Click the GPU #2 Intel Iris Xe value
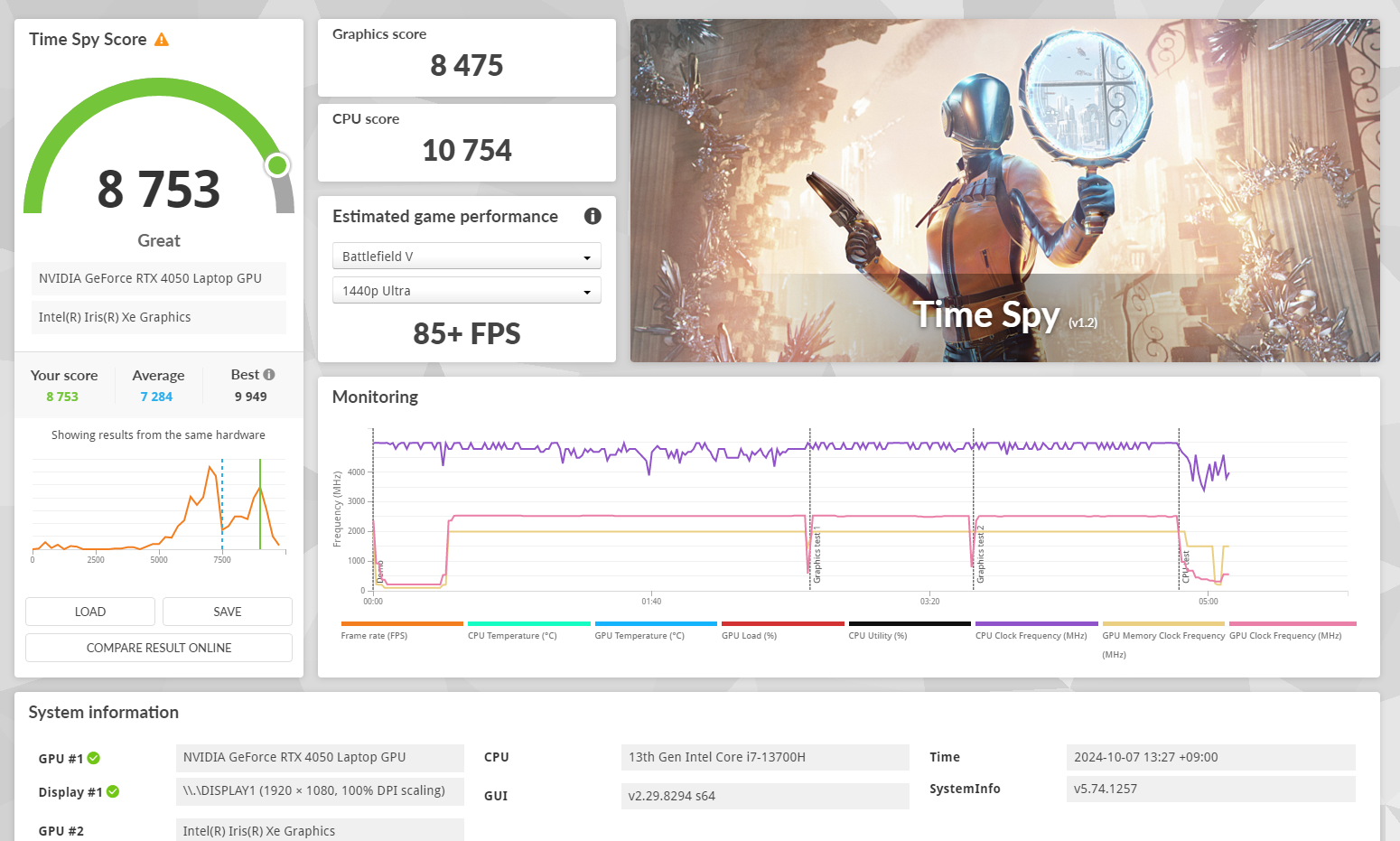Image resolution: width=1400 pixels, height=841 pixels. (x=320, y=831)
